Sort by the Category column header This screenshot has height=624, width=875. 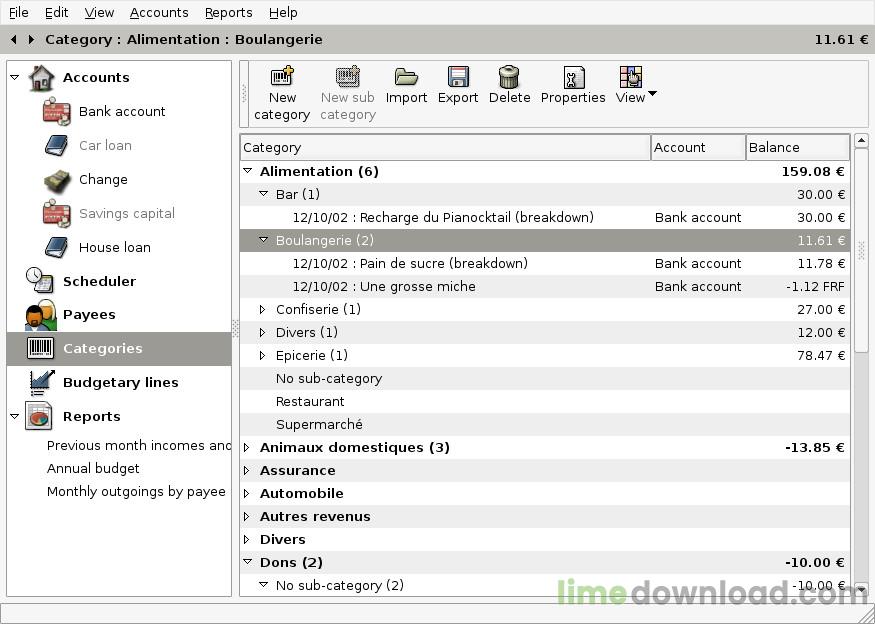[445, 147]
